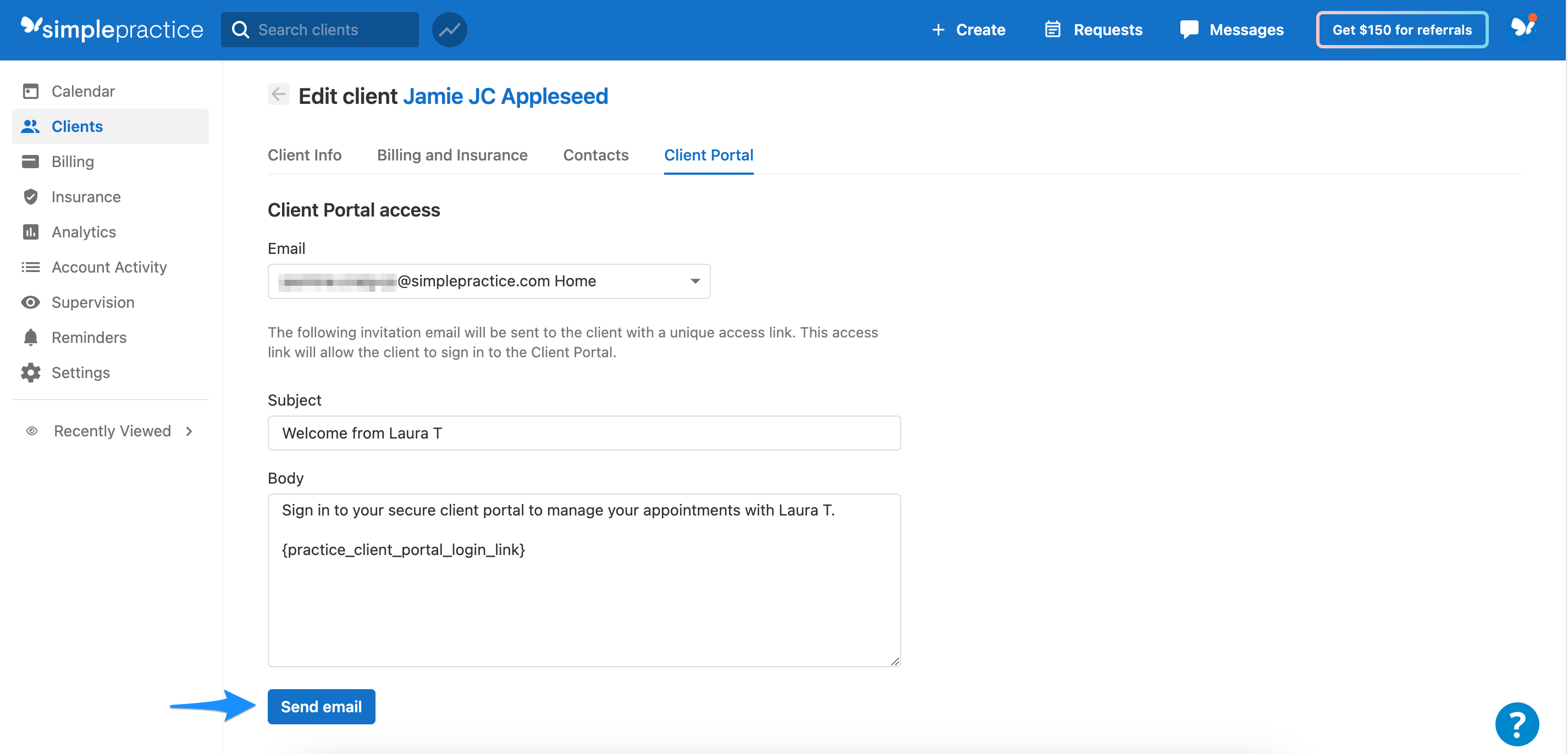Open the Email address dropdown
1568x754 pixels.
tap(489, 281)
